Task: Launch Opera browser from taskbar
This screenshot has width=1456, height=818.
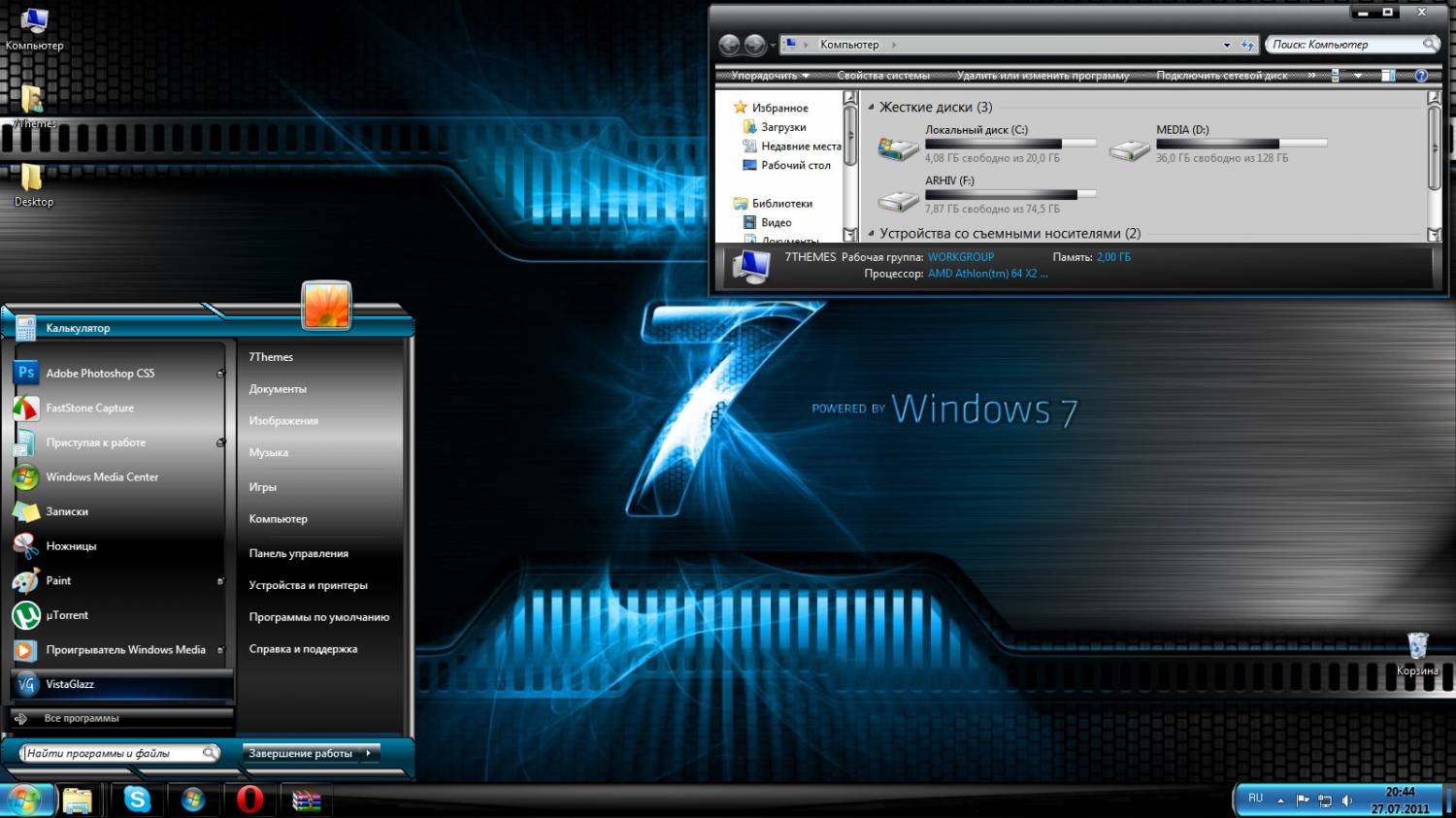Action: tap(250, 800)
